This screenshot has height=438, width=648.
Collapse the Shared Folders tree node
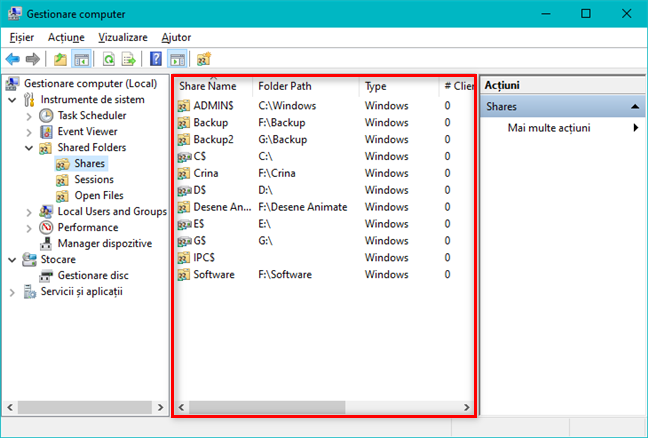pyautogui.click(x=29, y=147)
